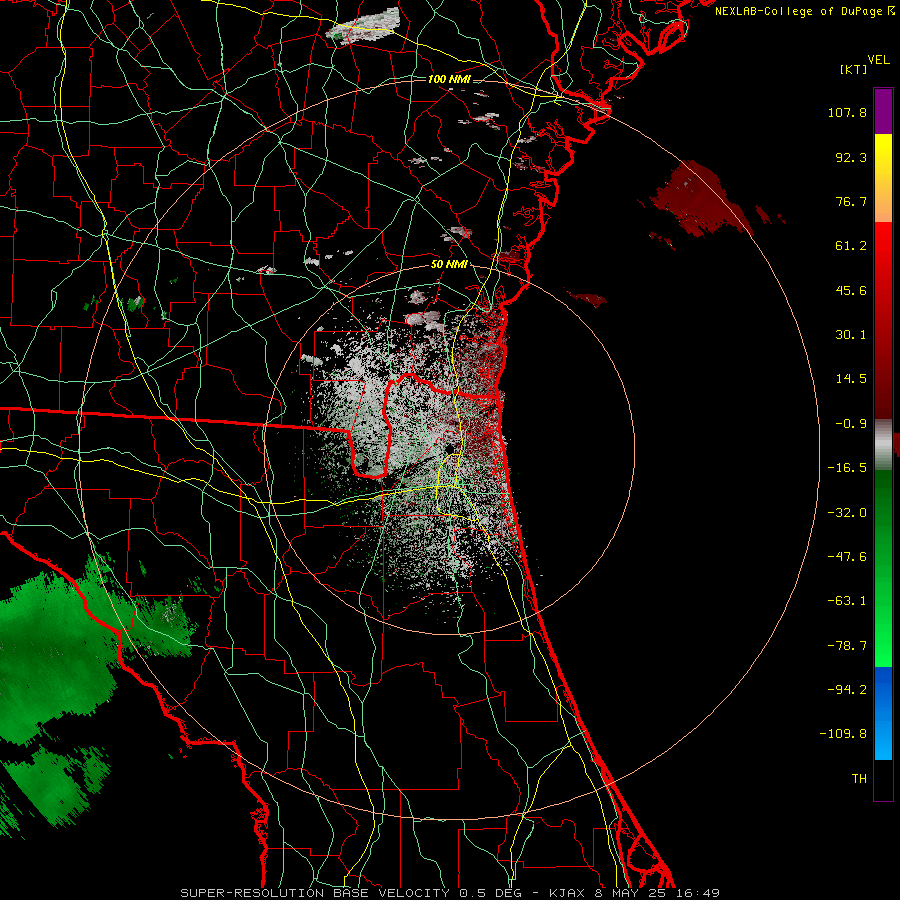Click the 50 NMI range ring label
The height and width of the screenshot is (900, 900).
pos(449,265)
